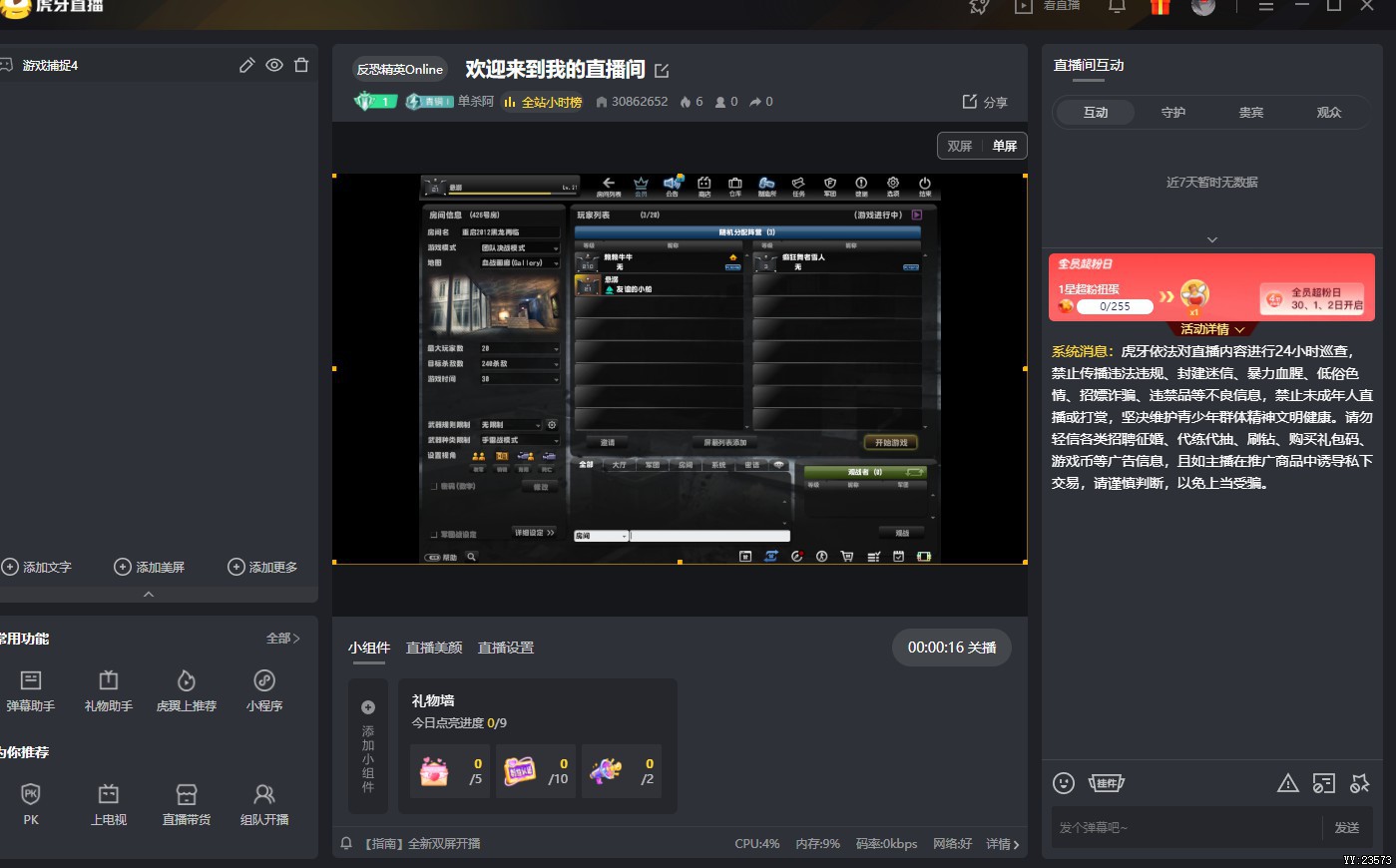
Task: Open 详情 stream statistics details
Action: [1003, 844]
